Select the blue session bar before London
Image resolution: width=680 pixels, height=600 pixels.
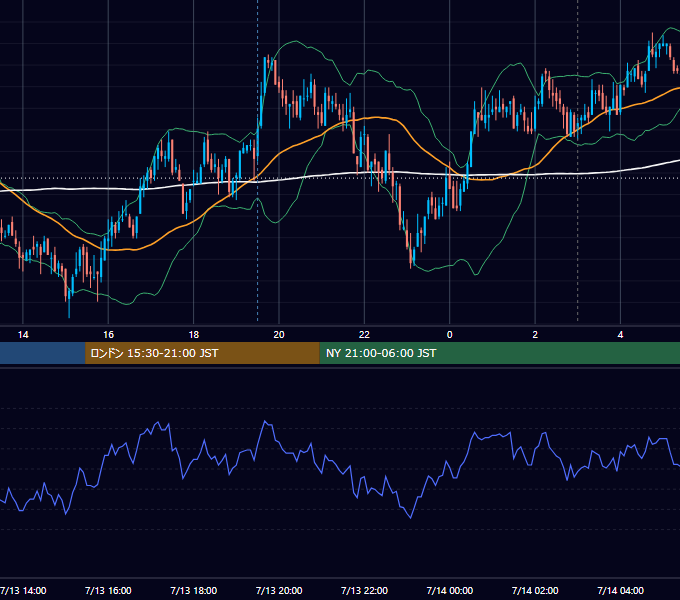[x=42, y=353]
